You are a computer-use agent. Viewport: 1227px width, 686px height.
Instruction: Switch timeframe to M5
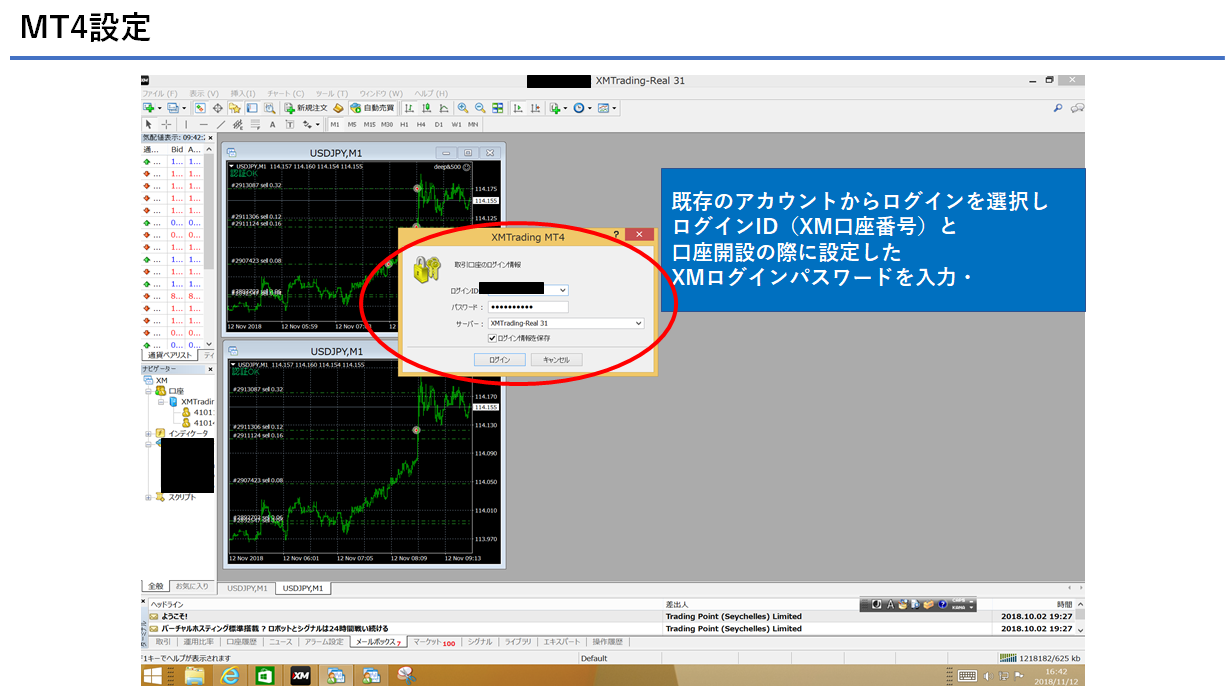(352, 125)
